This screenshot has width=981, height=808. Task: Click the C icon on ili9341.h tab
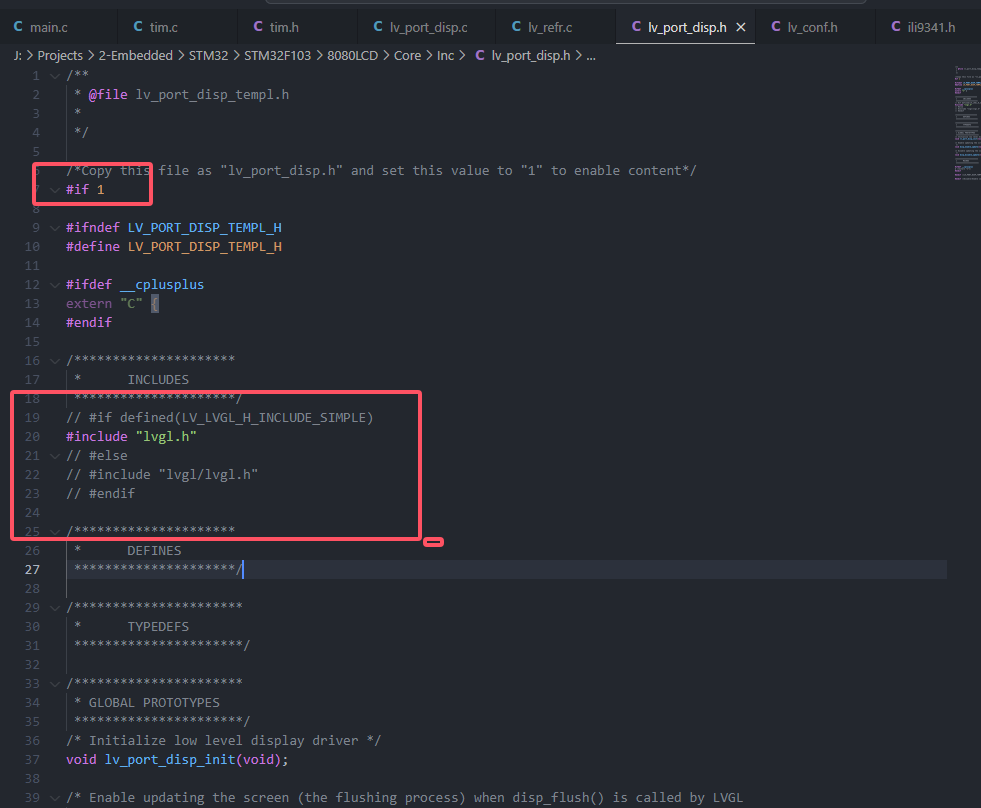pos(896,26)
